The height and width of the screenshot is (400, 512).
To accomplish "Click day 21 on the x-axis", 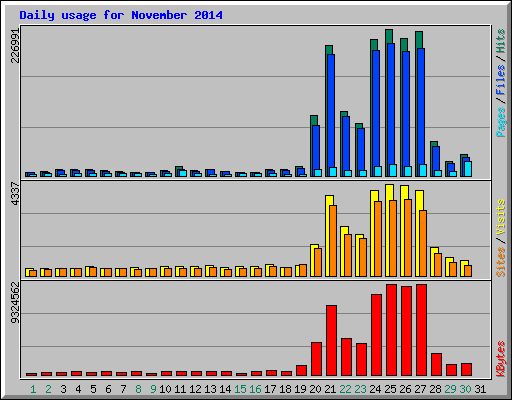I will point(330,389).
